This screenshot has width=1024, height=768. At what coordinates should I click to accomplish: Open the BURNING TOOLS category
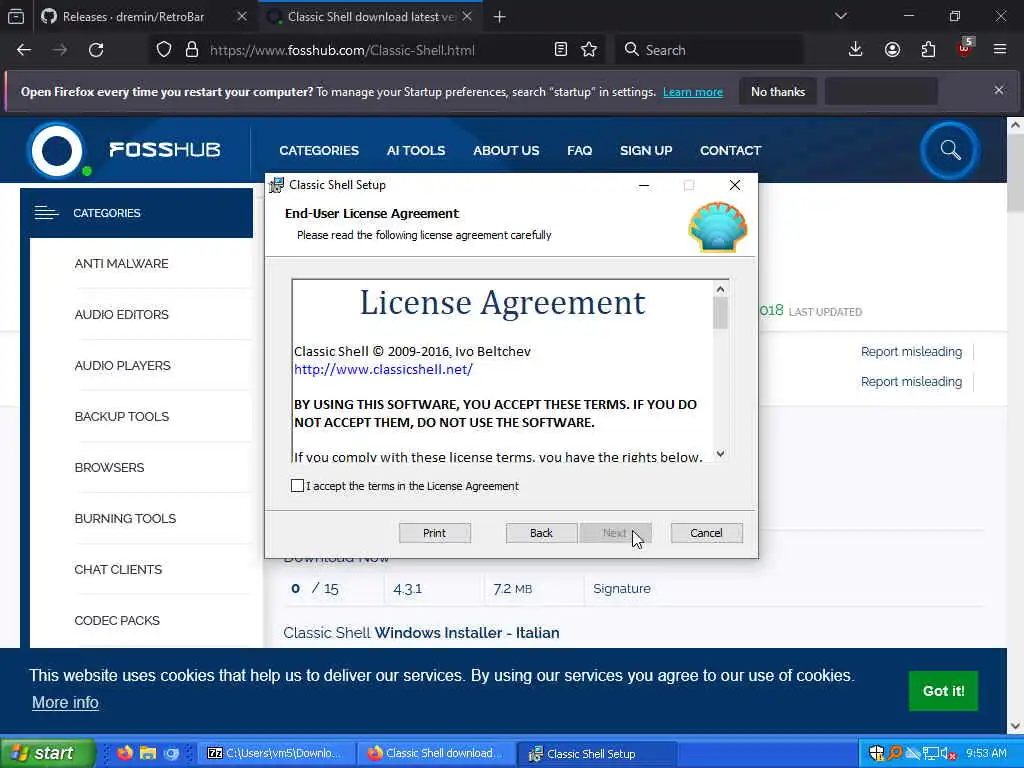[125, 519]
